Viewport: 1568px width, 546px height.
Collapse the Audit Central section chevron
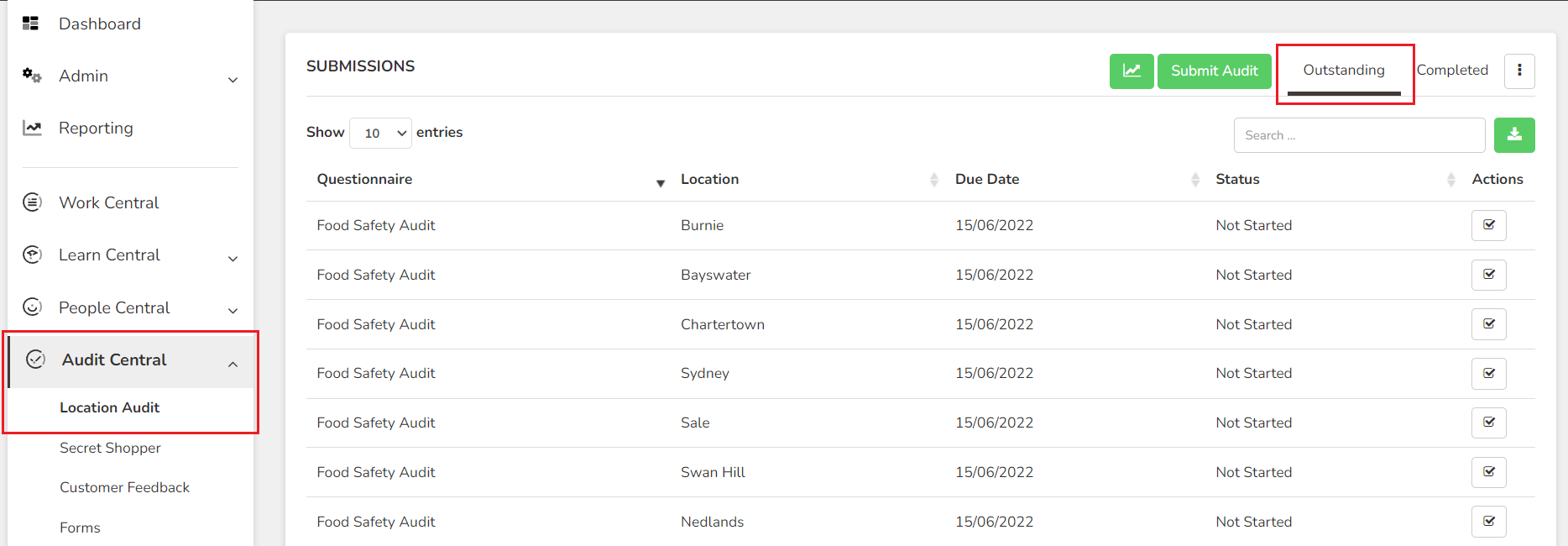pos(233,365)
